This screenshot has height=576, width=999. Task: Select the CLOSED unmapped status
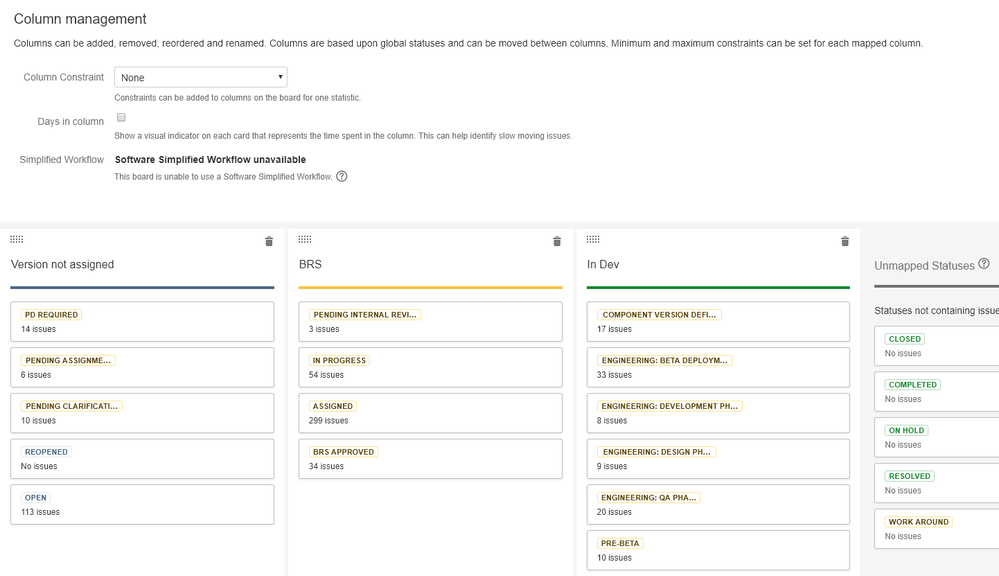tap(937, 346)
